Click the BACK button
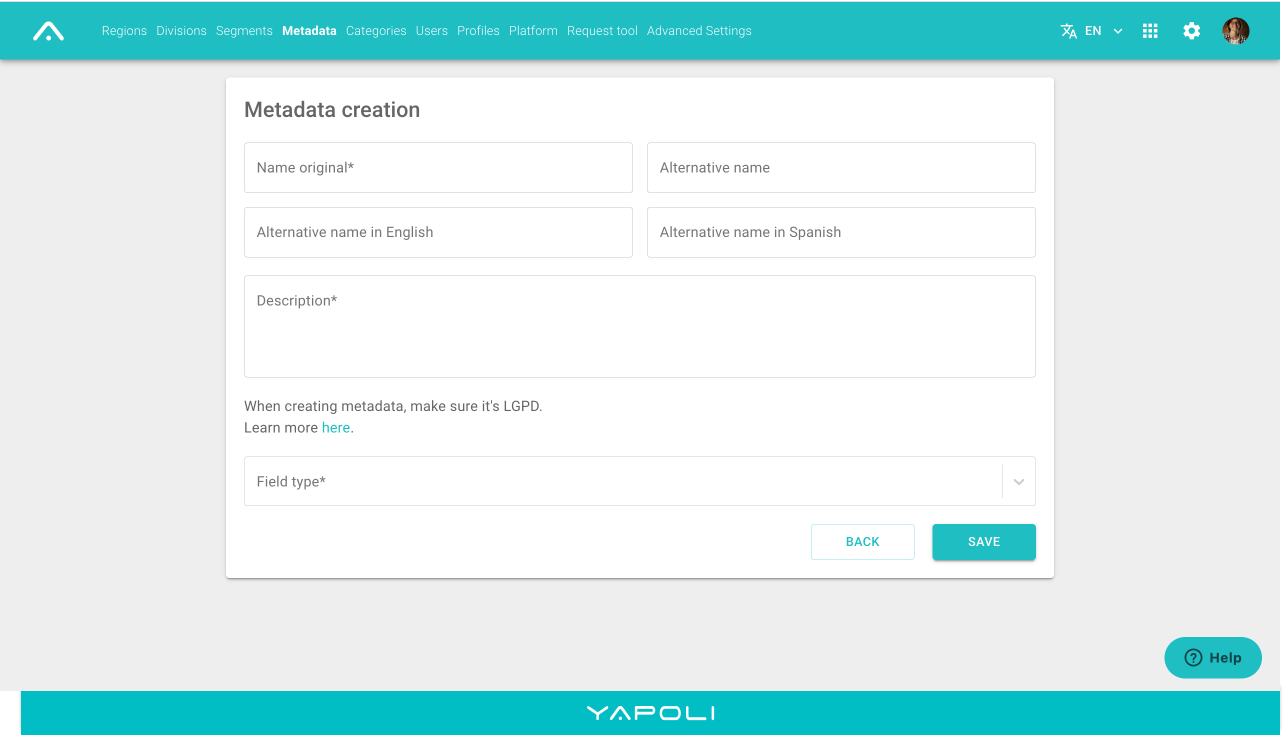 tap(863, 542)
